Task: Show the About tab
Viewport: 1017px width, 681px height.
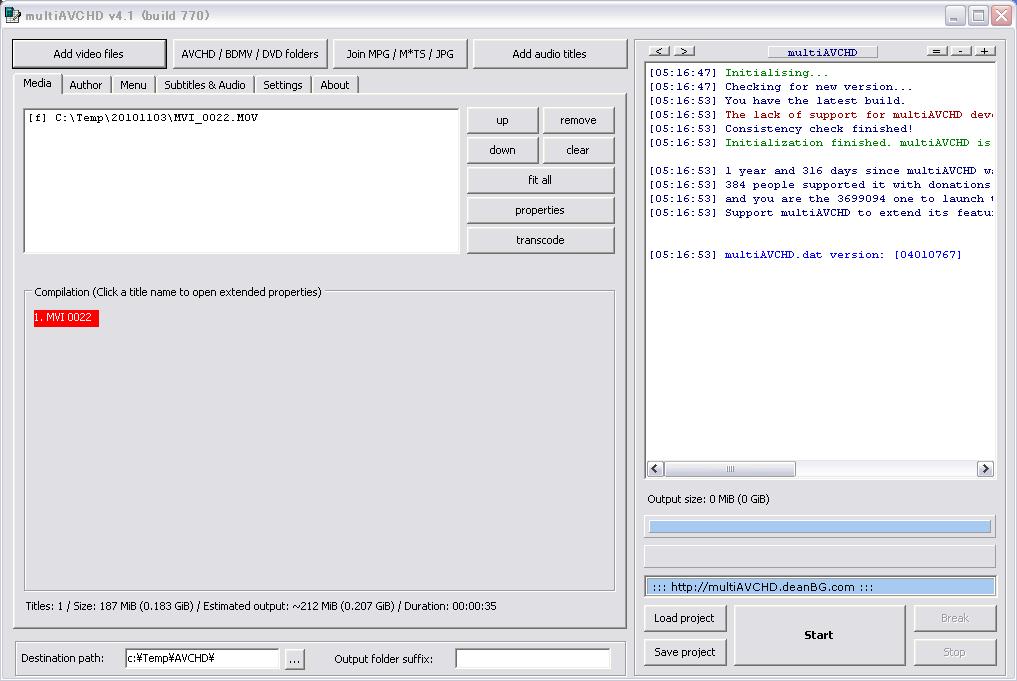Action: click(335, 85)
